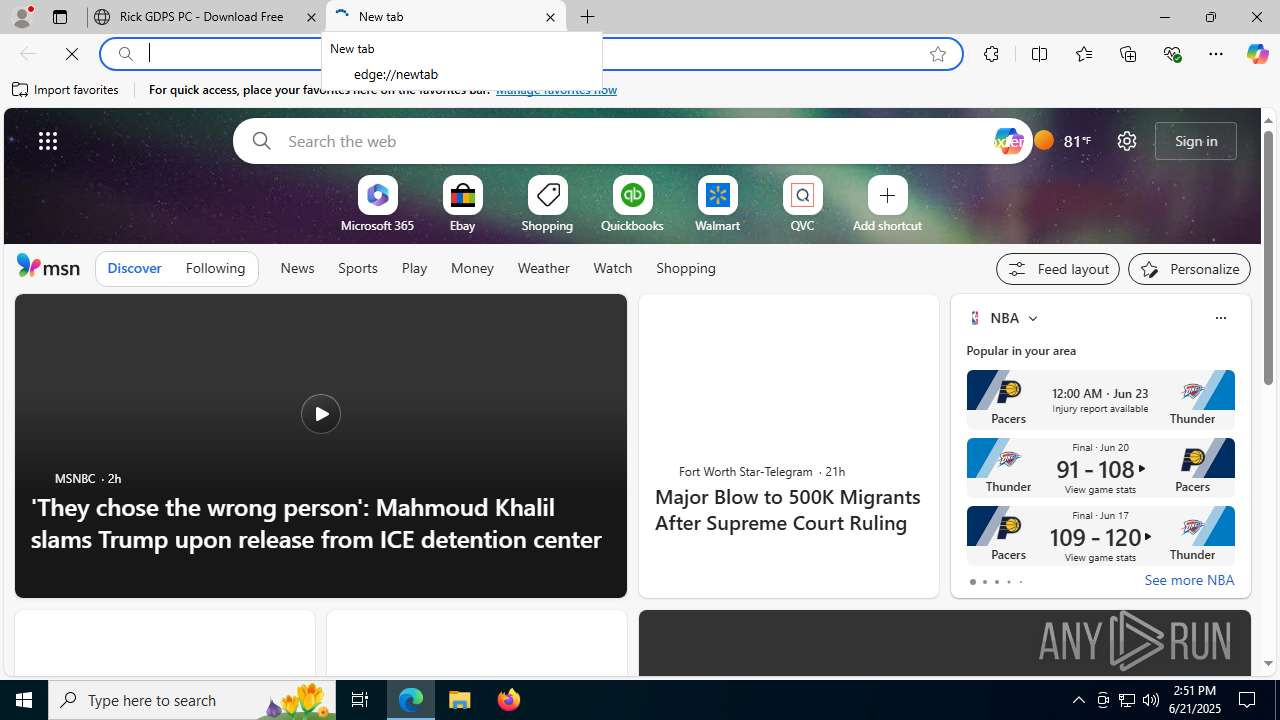
Task: Open Browser essentials icon
Action: tap(1172, 54)
